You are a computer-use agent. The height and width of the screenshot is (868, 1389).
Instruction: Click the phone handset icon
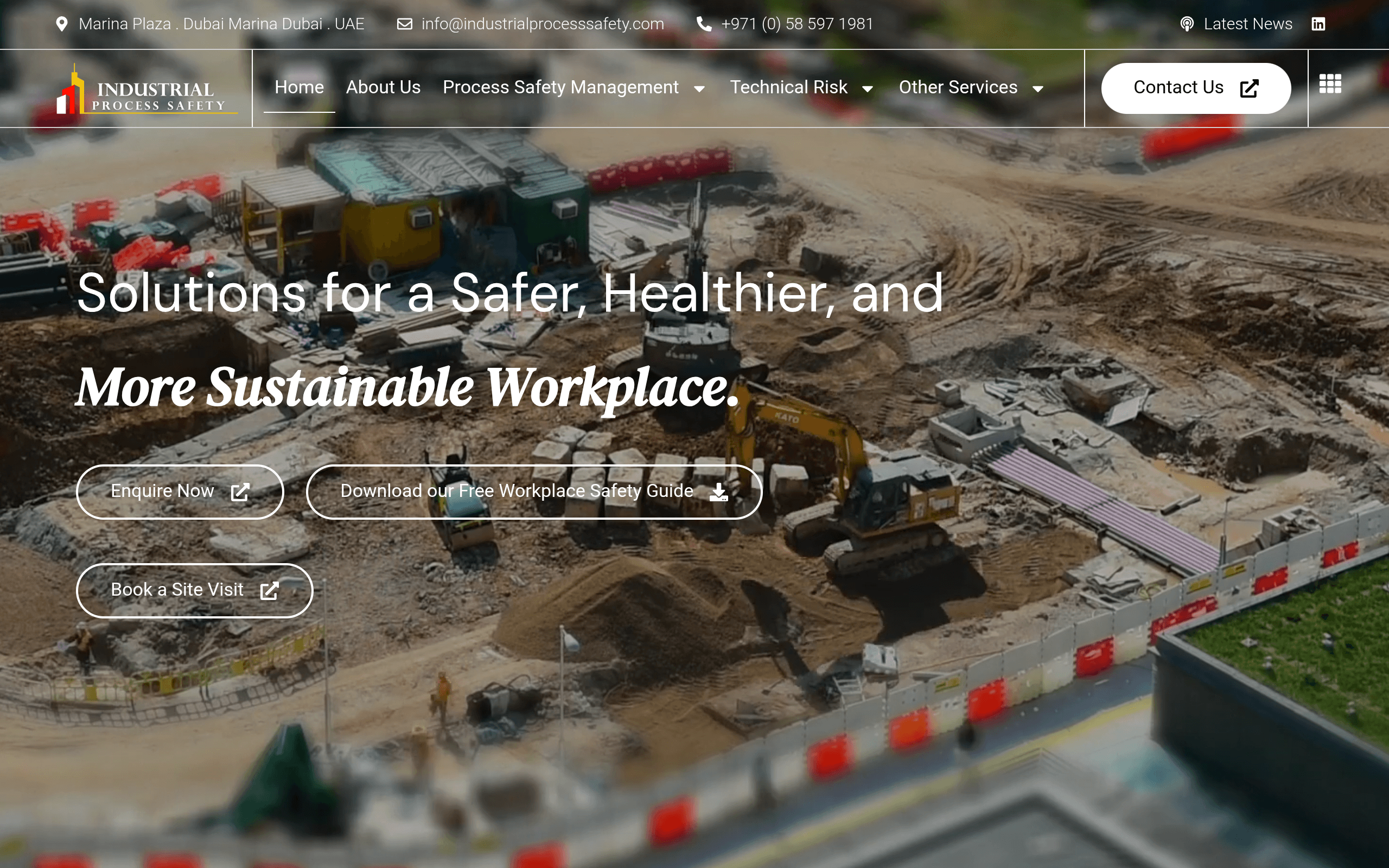tap(704, 24)
